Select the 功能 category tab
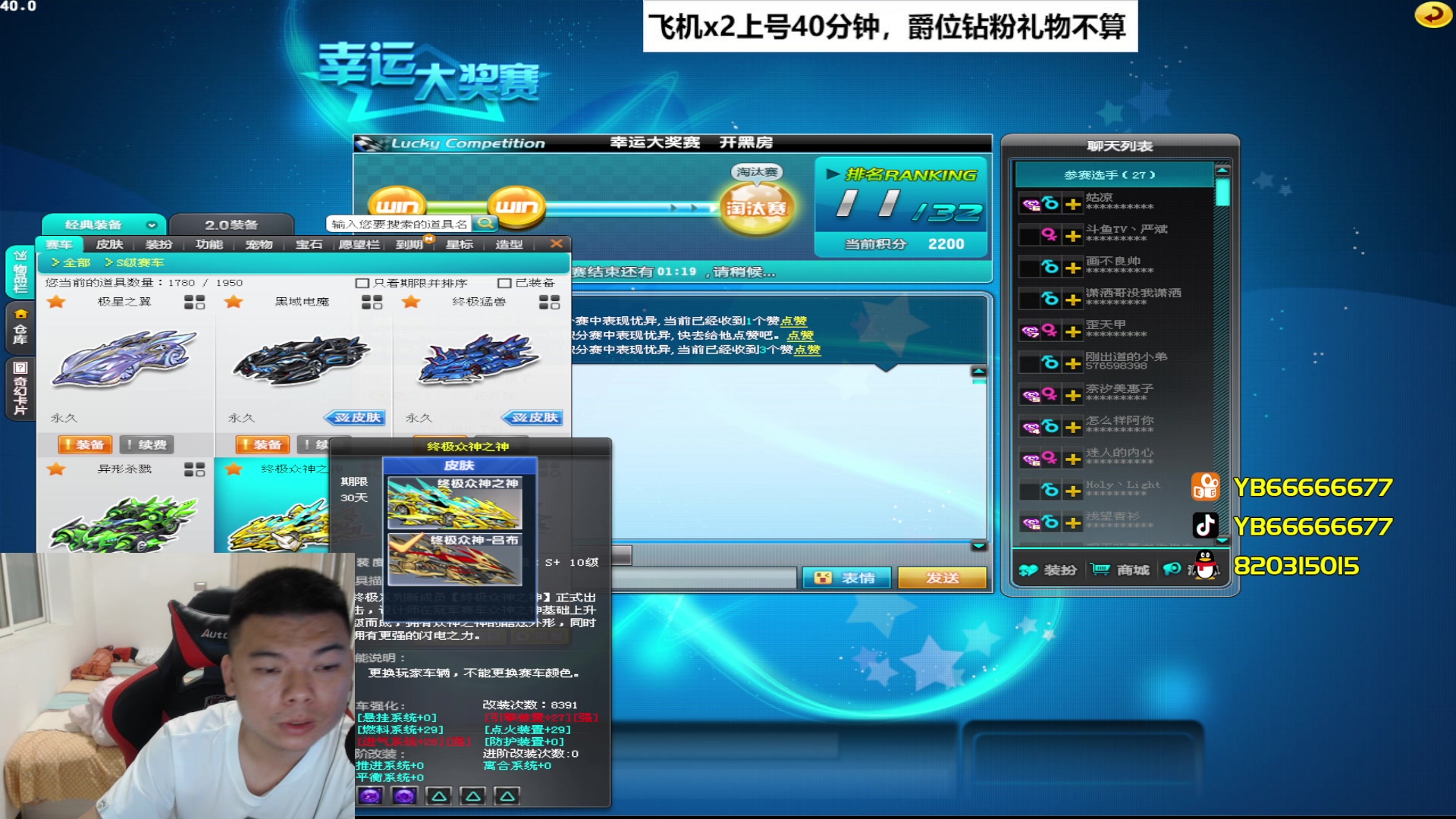 pos(209,244)
